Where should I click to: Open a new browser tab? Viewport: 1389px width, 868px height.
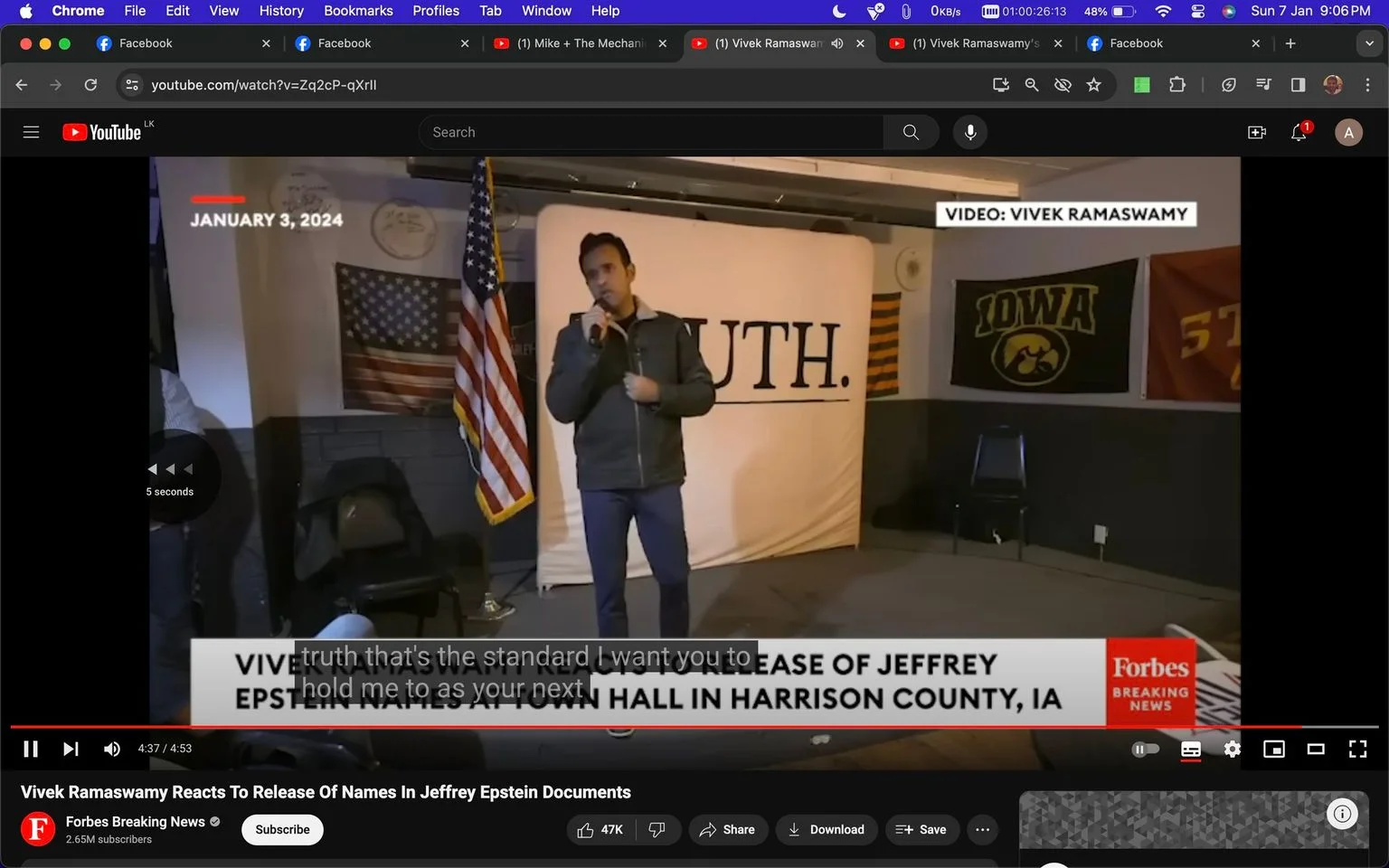1290,43
